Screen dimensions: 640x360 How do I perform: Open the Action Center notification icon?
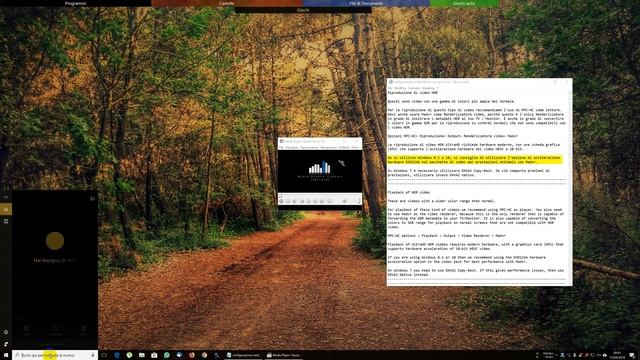click(632, 355)
